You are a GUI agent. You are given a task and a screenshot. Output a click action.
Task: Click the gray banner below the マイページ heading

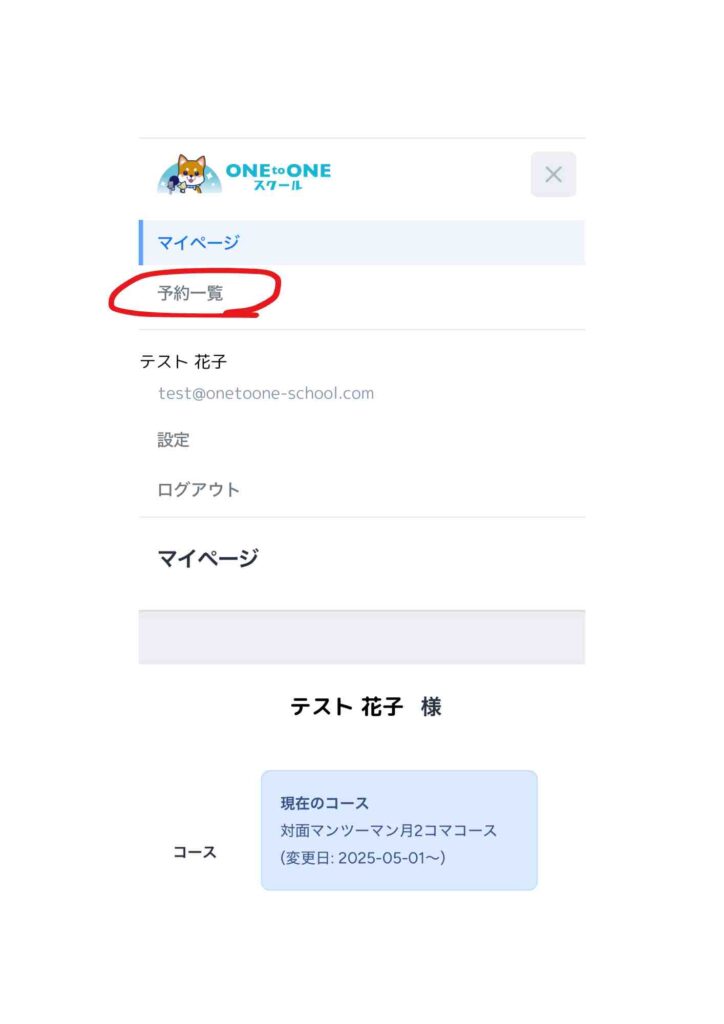pos(362,637)
